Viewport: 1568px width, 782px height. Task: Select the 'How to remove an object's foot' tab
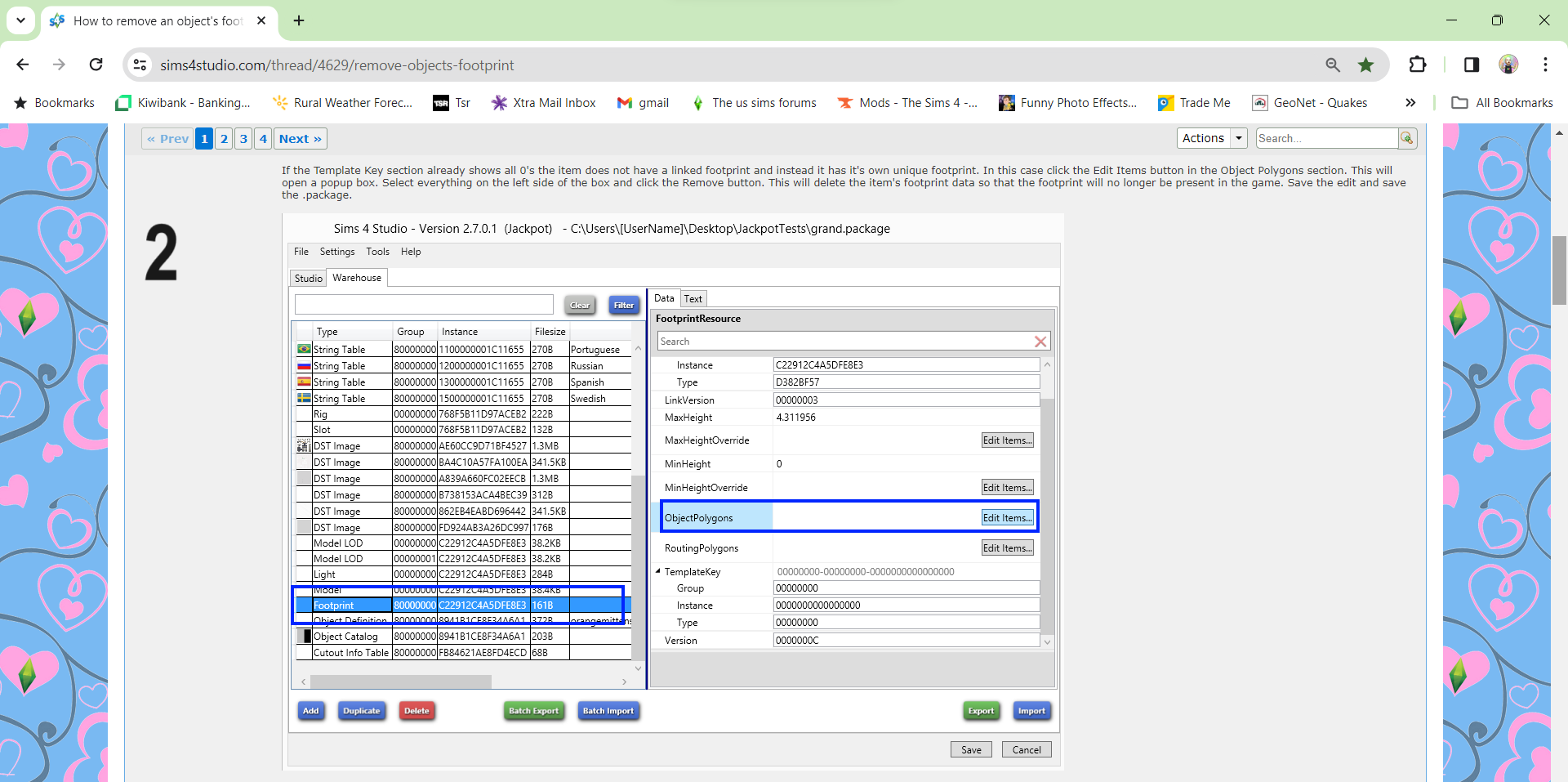pyautogui.click(x=158, y=20)
